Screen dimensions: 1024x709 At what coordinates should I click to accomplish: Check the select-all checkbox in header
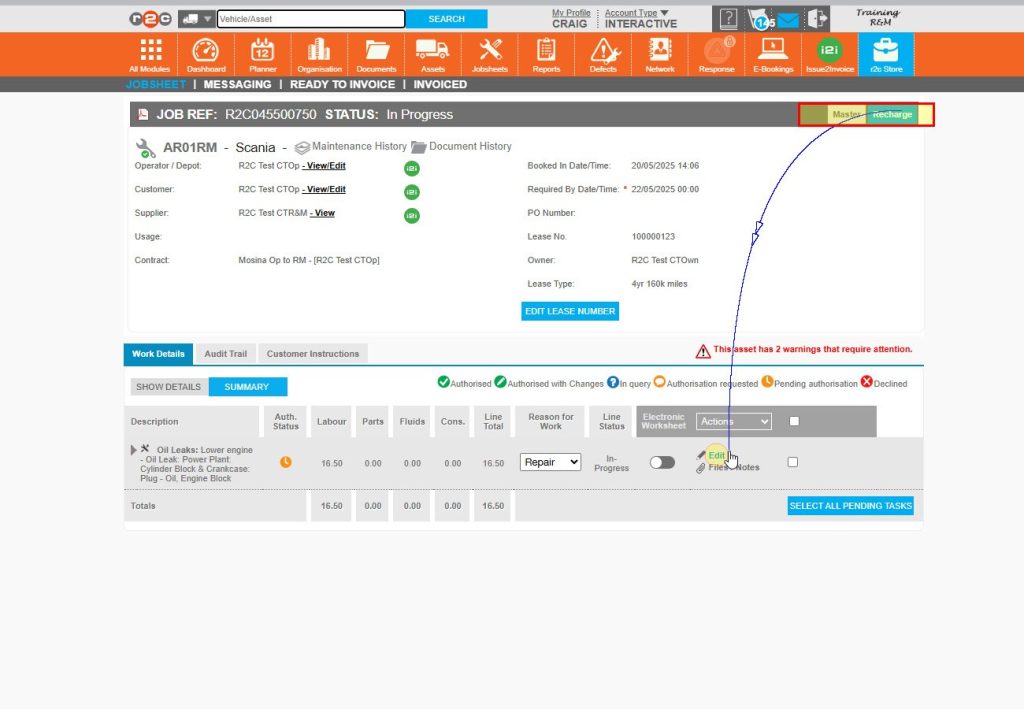pyautogui.click(x=794, y=421)
